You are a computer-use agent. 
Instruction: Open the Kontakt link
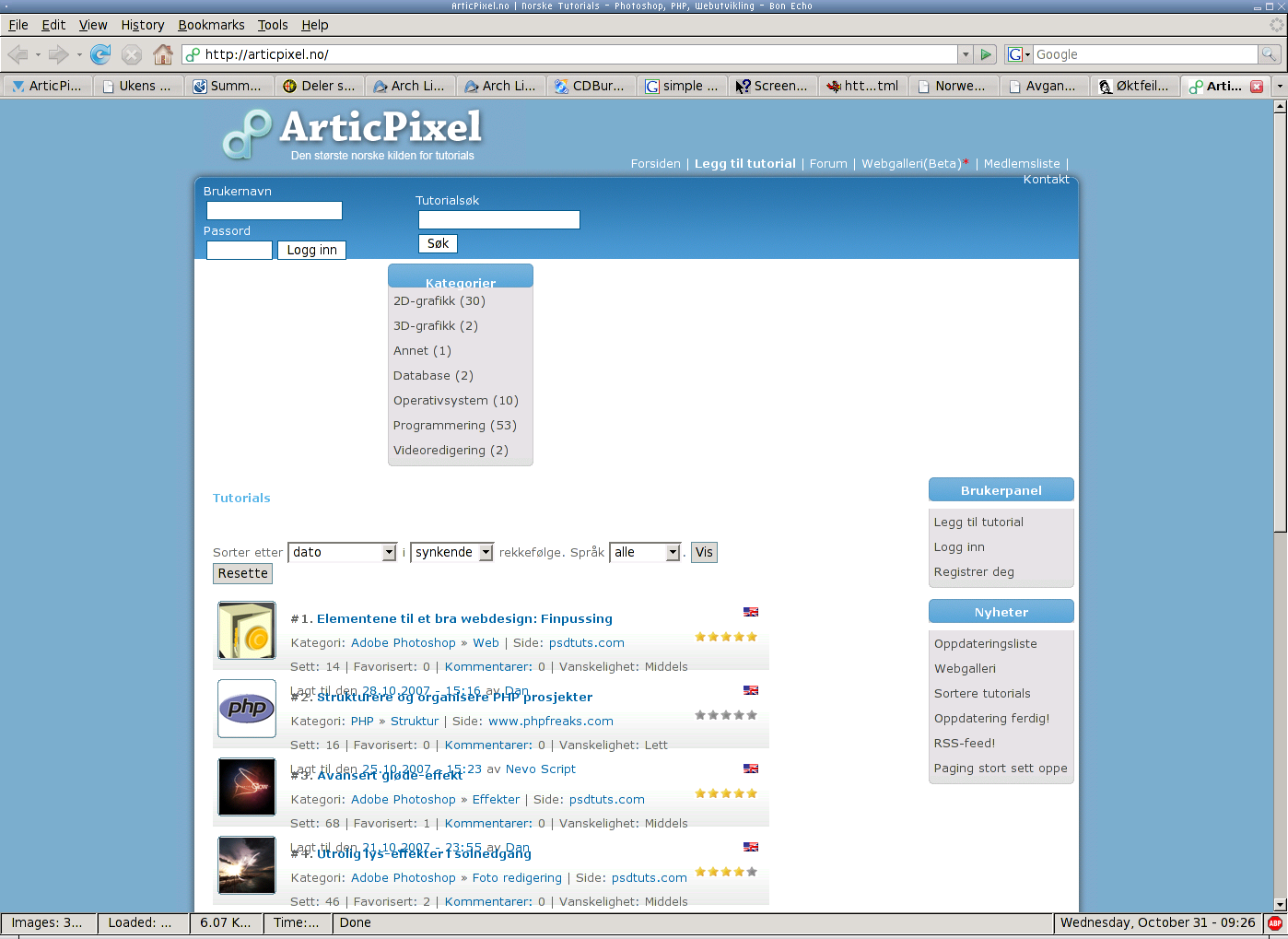(1047, 180)
